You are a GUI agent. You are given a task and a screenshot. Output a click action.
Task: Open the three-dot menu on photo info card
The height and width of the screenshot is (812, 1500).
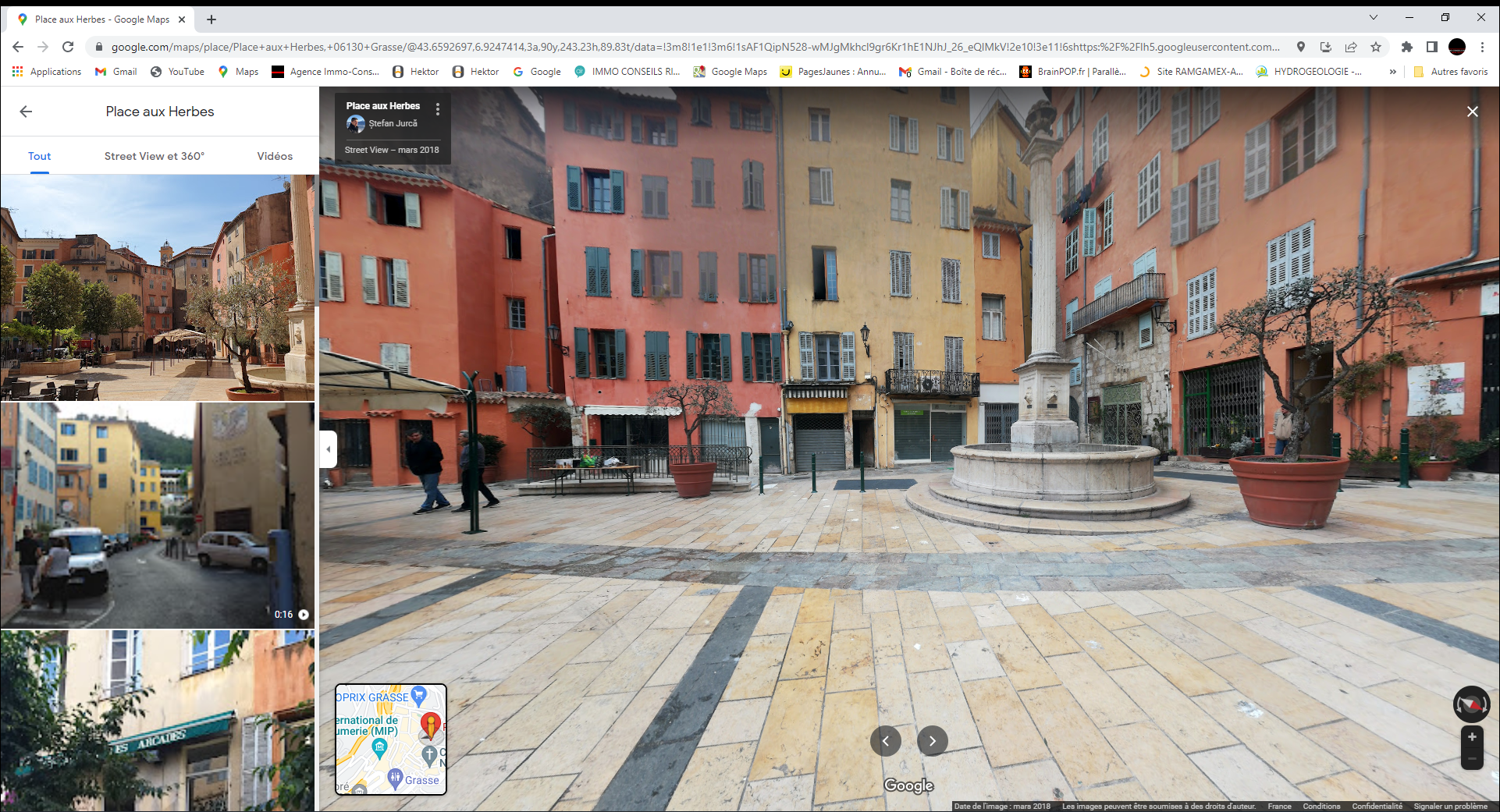point(438,109)
